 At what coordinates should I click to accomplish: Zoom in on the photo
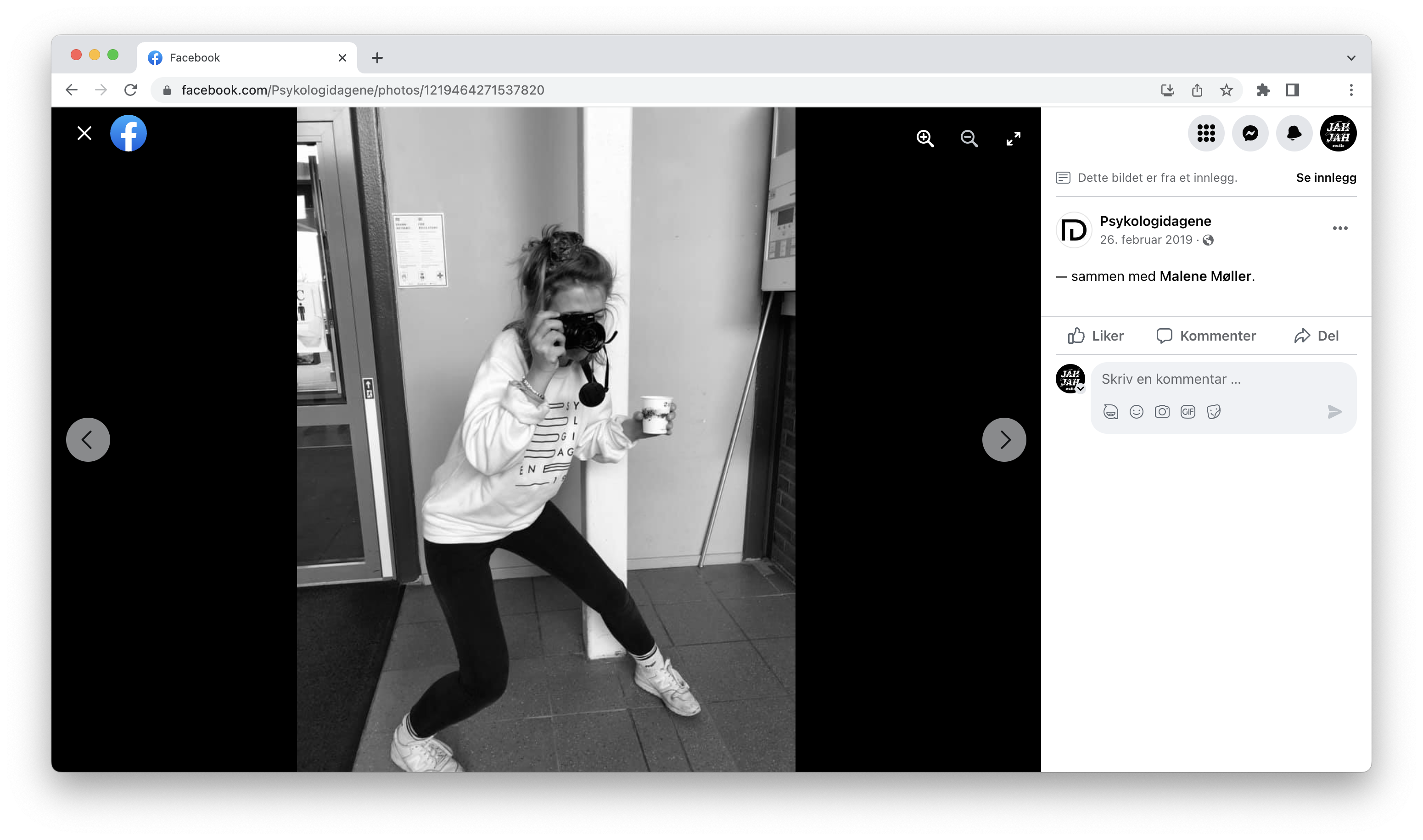(x=925, y=138)
